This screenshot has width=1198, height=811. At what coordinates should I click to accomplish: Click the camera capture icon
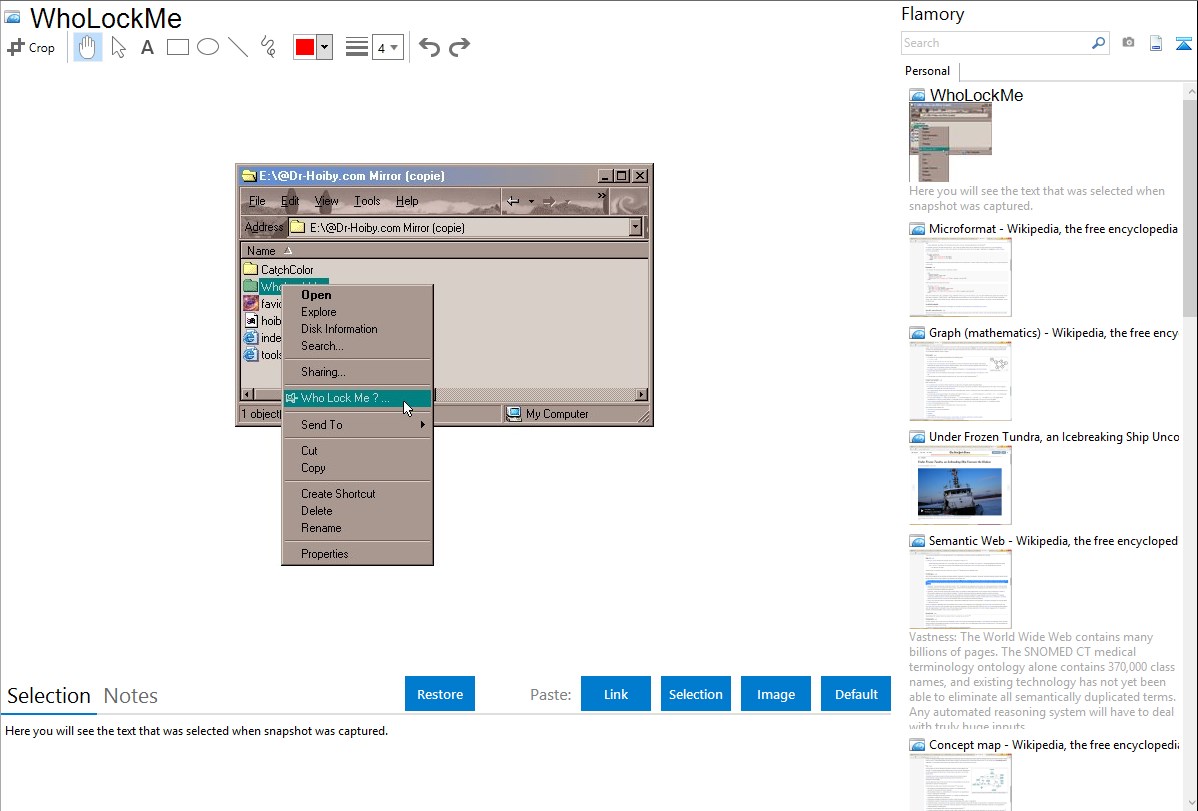[x=1128, y=43]
